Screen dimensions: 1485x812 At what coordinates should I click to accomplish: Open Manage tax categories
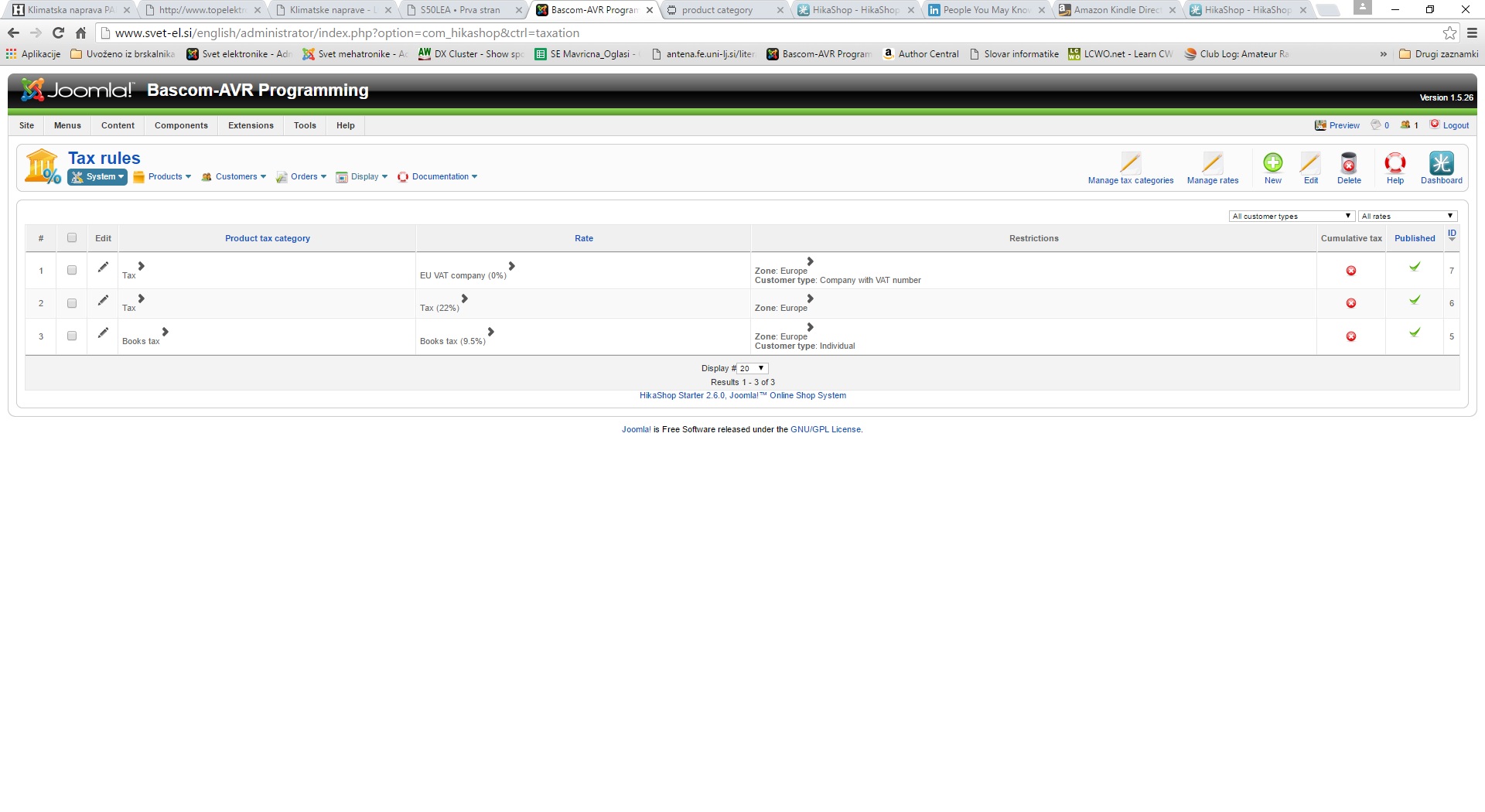tap(1130, 169)
